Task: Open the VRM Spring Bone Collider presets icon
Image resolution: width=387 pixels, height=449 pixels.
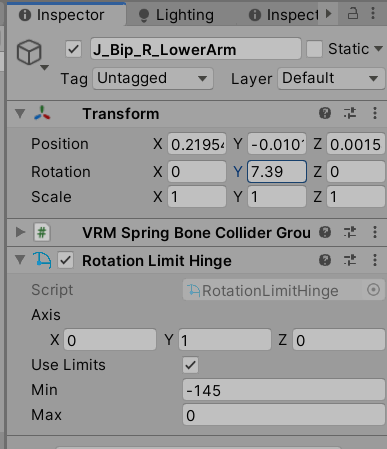Action: [350, 232]
